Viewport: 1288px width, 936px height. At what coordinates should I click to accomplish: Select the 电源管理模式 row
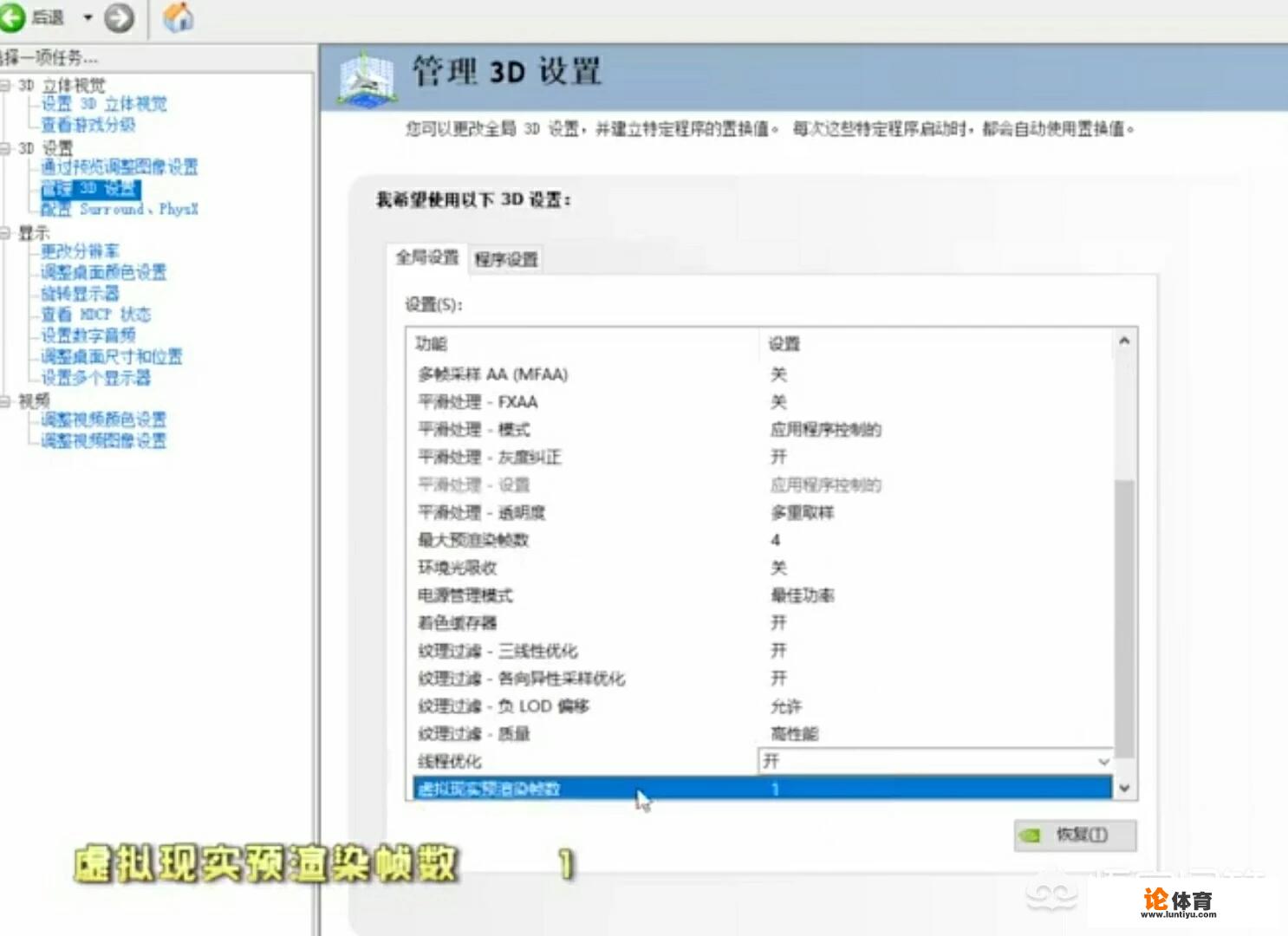pyautogui.click(x=763, y=595)
